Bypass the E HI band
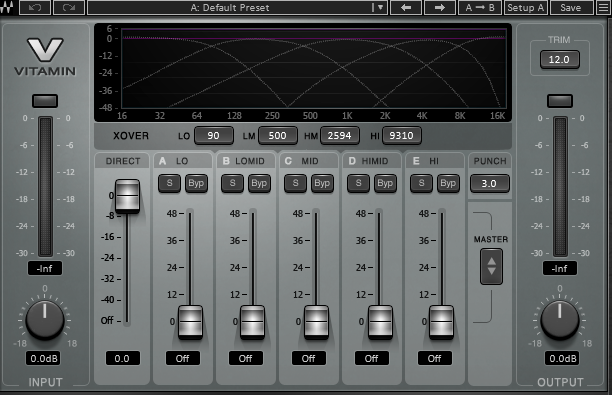 [x=448, y=183]
